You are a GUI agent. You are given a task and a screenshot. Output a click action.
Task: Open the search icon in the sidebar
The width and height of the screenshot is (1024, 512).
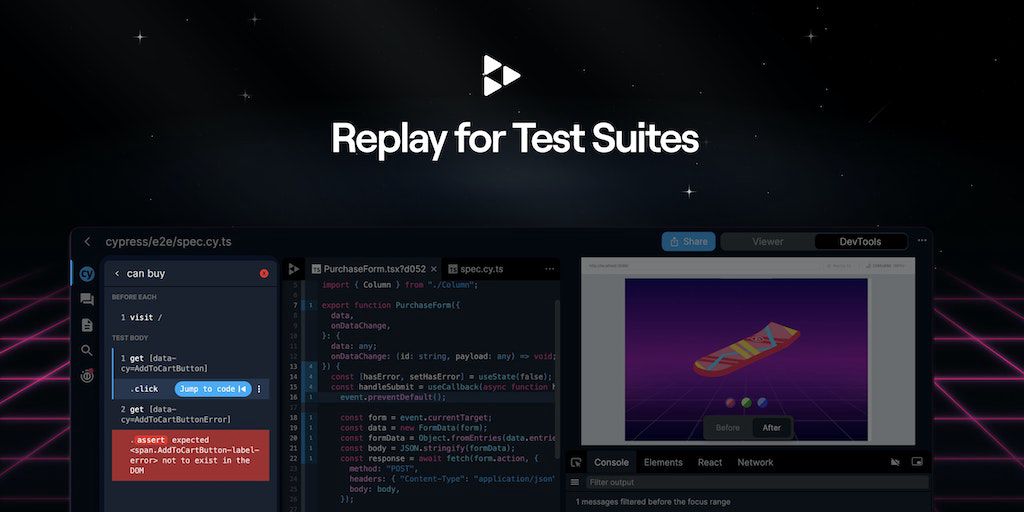(87, 350)
